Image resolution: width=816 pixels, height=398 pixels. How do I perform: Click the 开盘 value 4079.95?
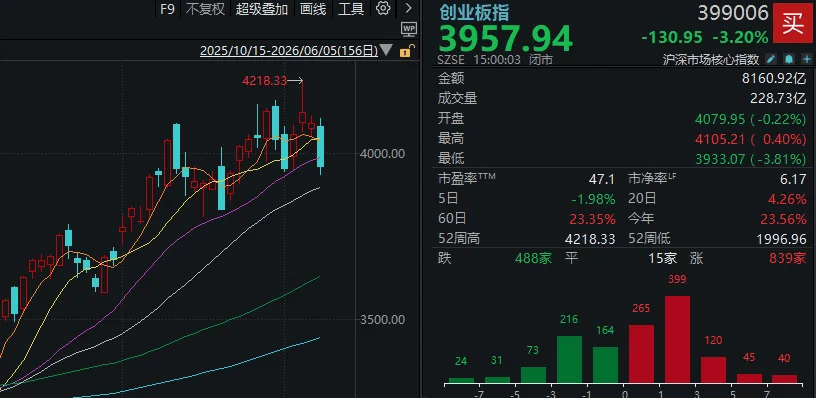719,119
